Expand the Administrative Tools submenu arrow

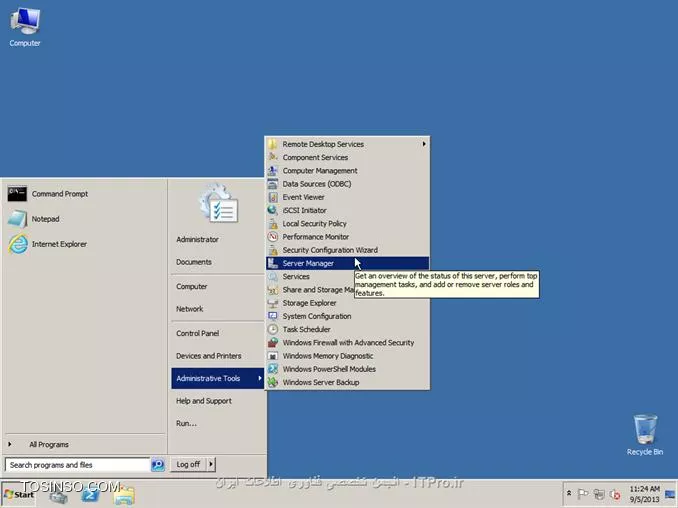259,378
